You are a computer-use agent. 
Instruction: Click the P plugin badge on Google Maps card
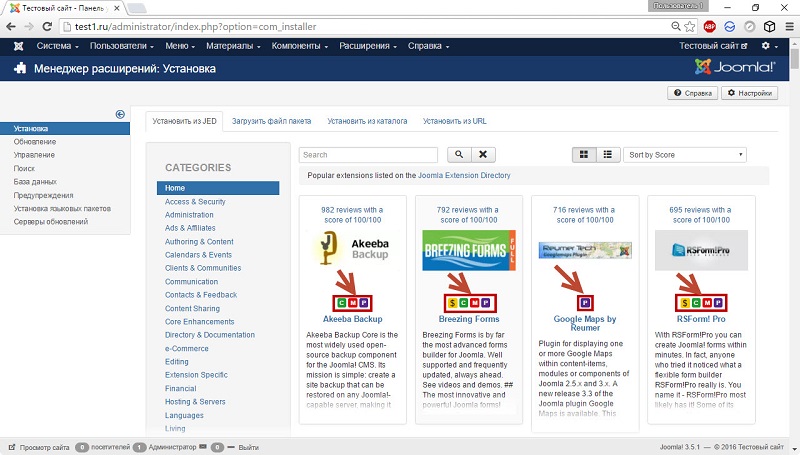pyautogui.click(x=585, y=303)
